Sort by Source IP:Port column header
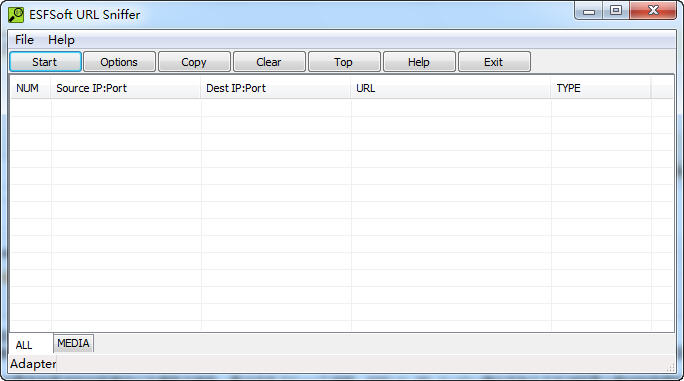Viewport: 684px width, 381px height. click(x=126, y=88)
